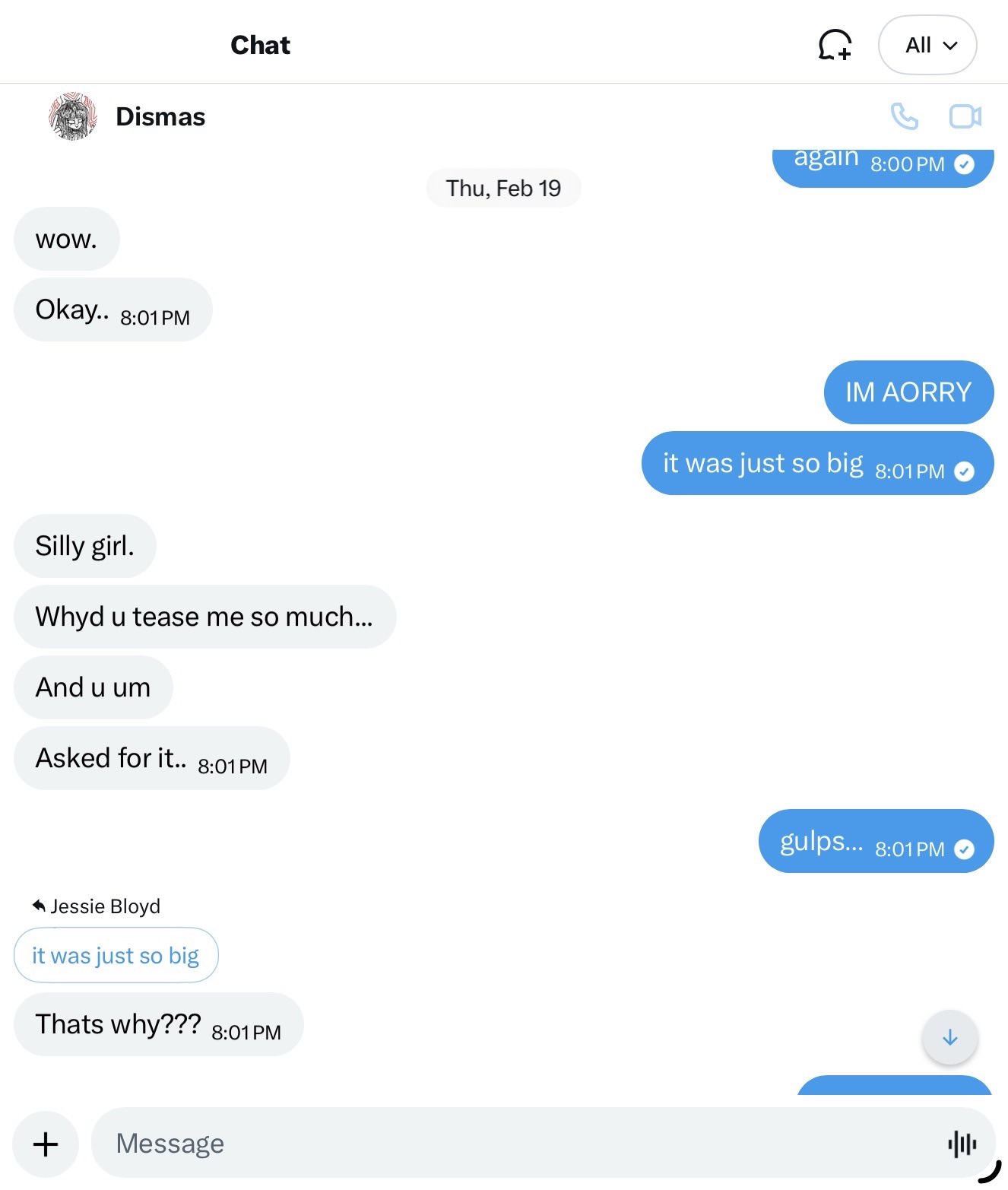The height and width of the screenshot is (1190, 1008).
Task: Open Dismas's profile avatar
Action: click(73, 116)
